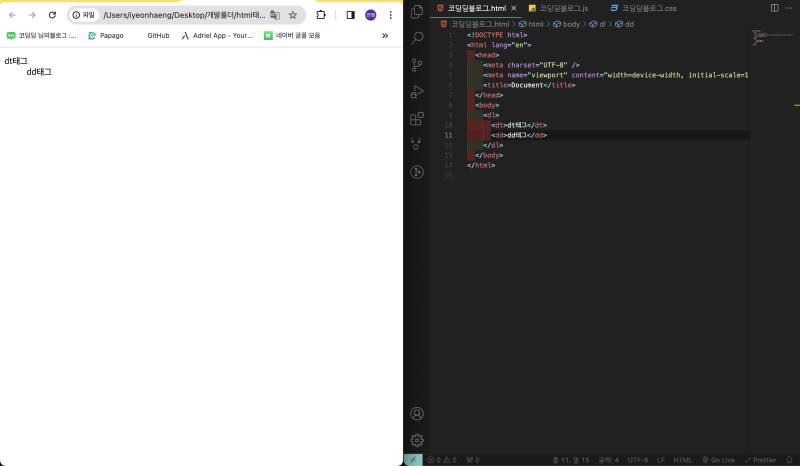Click the Chrome address bar URL
Viewport: 800px width, 466px height.
(x=184, y=15)
